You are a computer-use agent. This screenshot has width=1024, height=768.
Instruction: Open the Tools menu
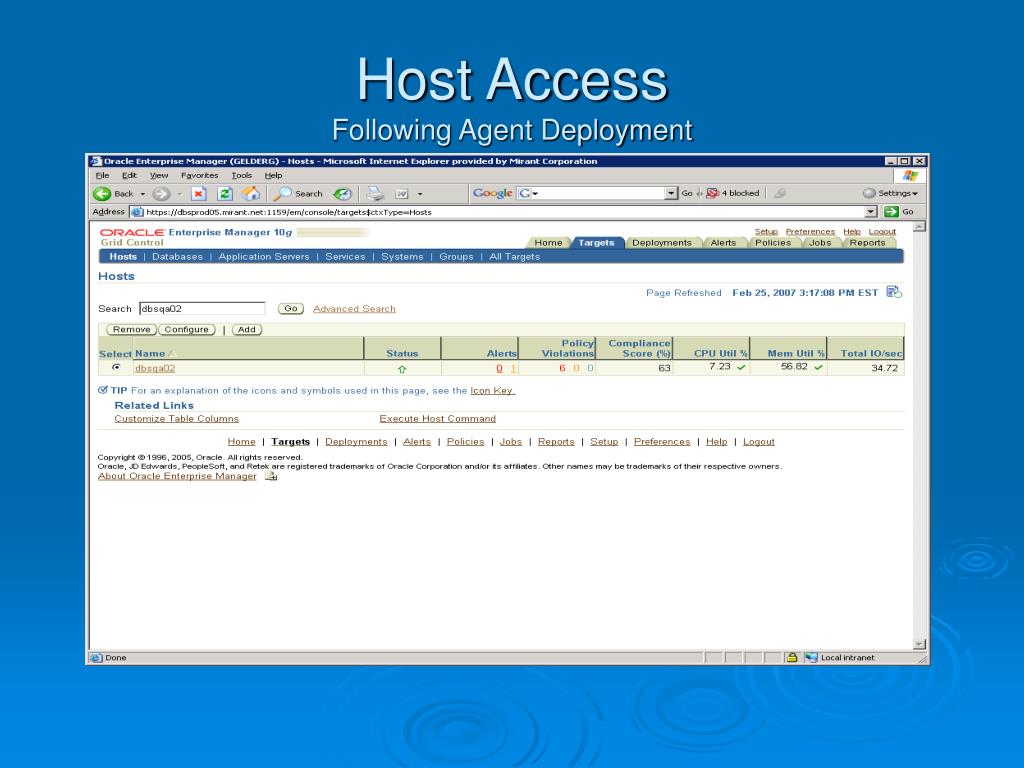click(242, 175)
